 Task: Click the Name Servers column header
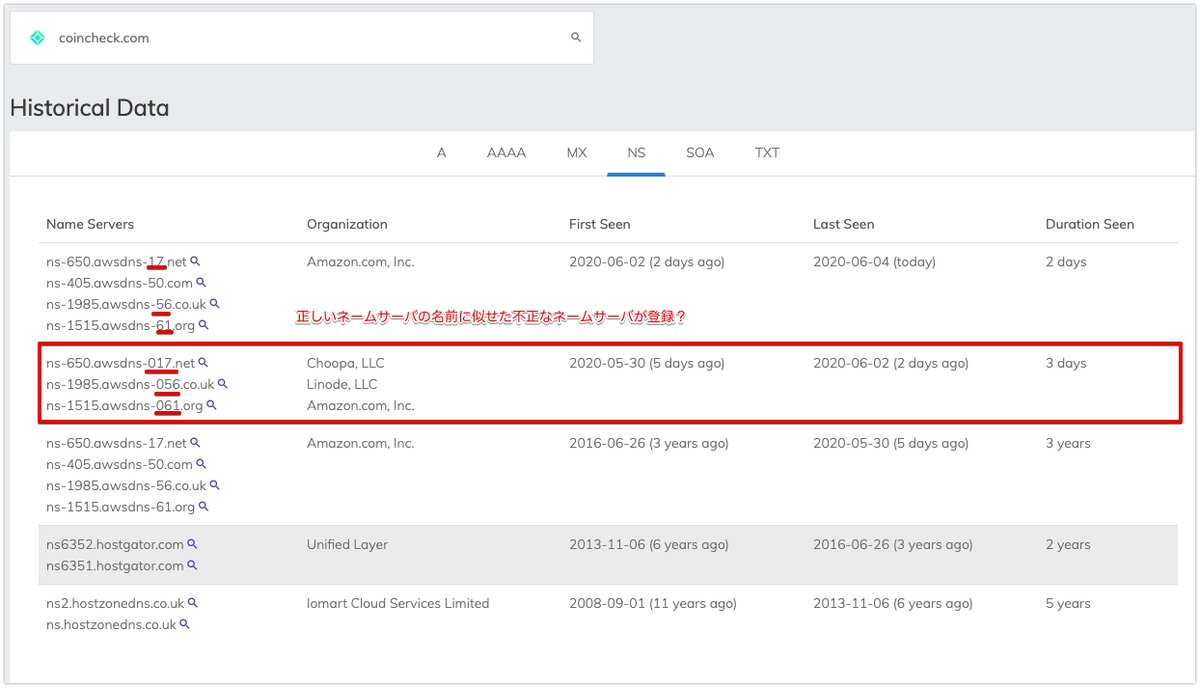point(90,224)
